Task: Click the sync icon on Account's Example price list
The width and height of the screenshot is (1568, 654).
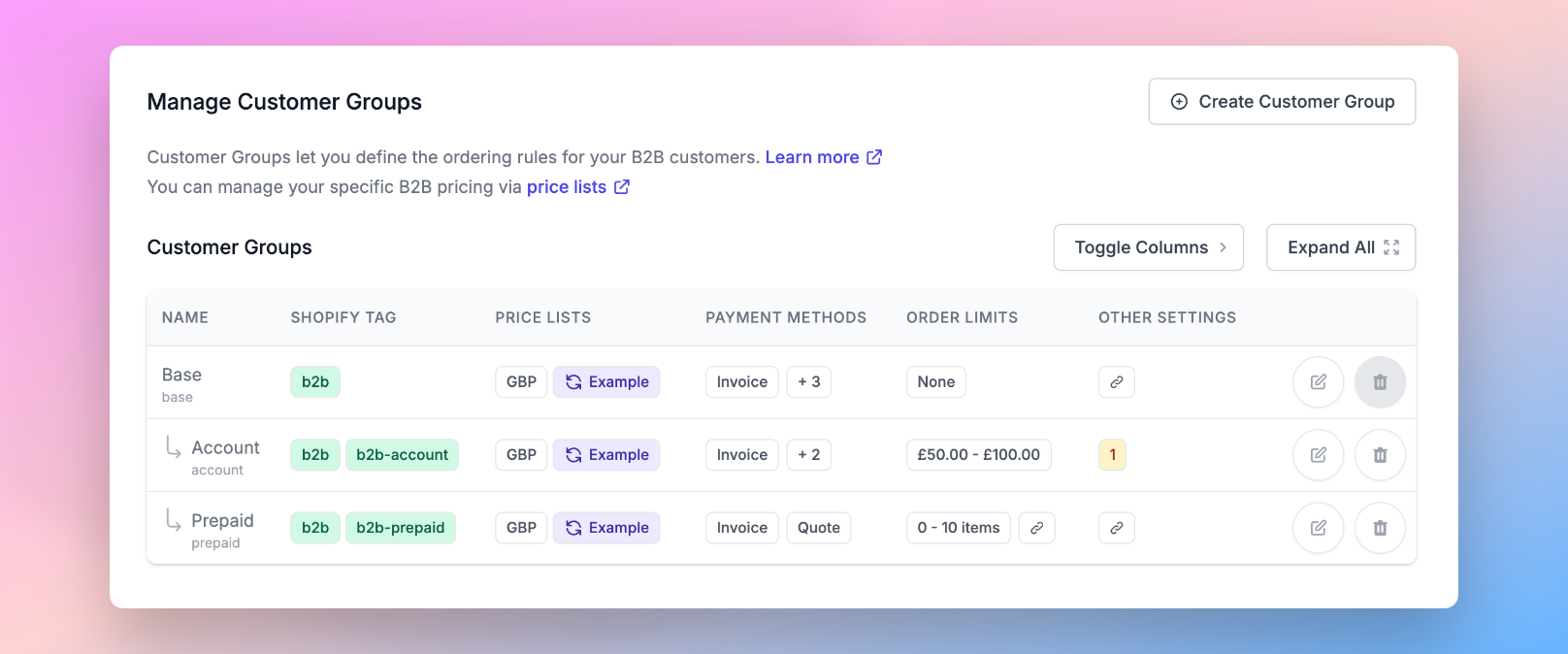Action: [x=574, y=454]
